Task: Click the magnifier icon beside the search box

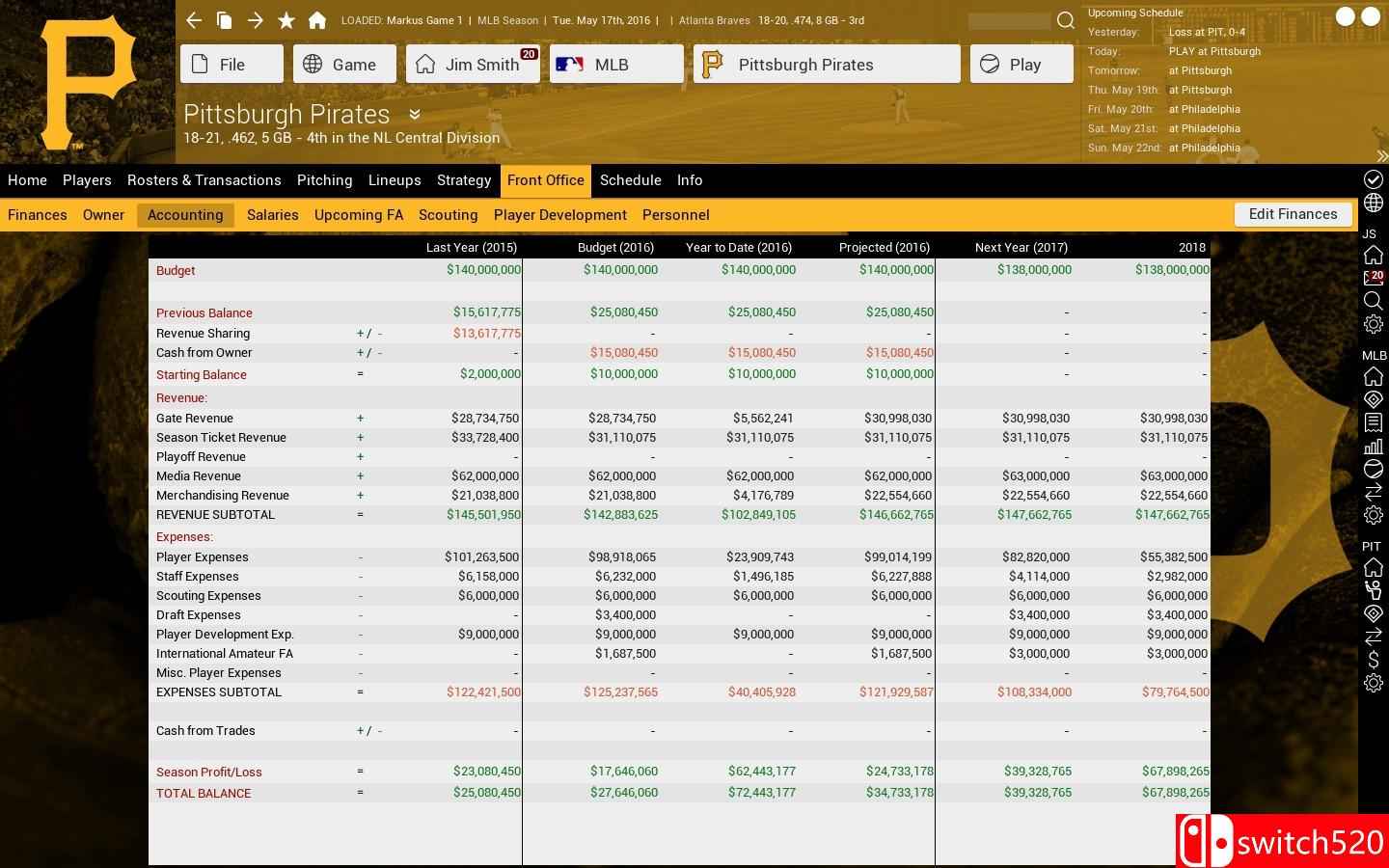Action: [x=1066, y=20]
